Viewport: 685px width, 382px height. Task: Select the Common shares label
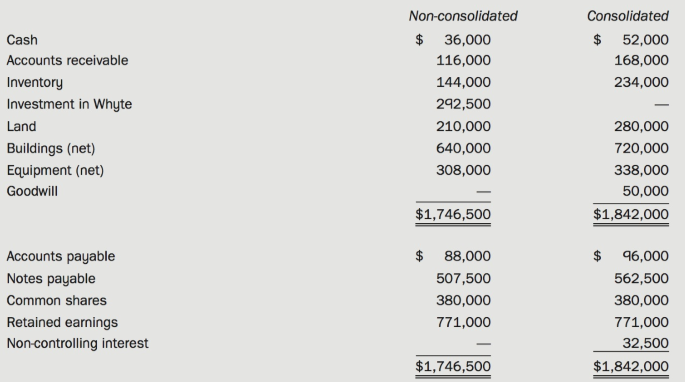(56, 301)
